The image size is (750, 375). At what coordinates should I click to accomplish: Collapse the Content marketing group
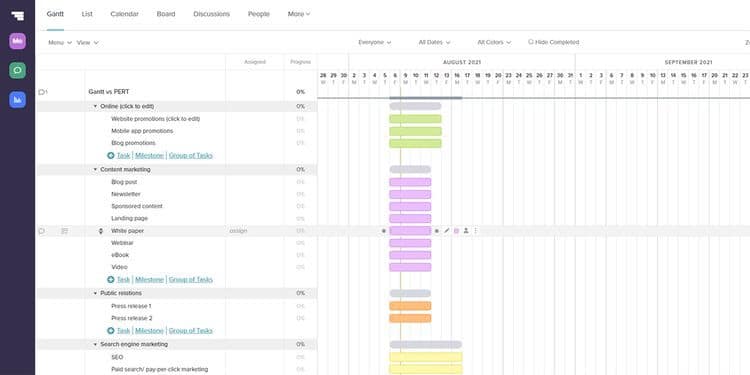pyautogui.click(x=95, y=169)
